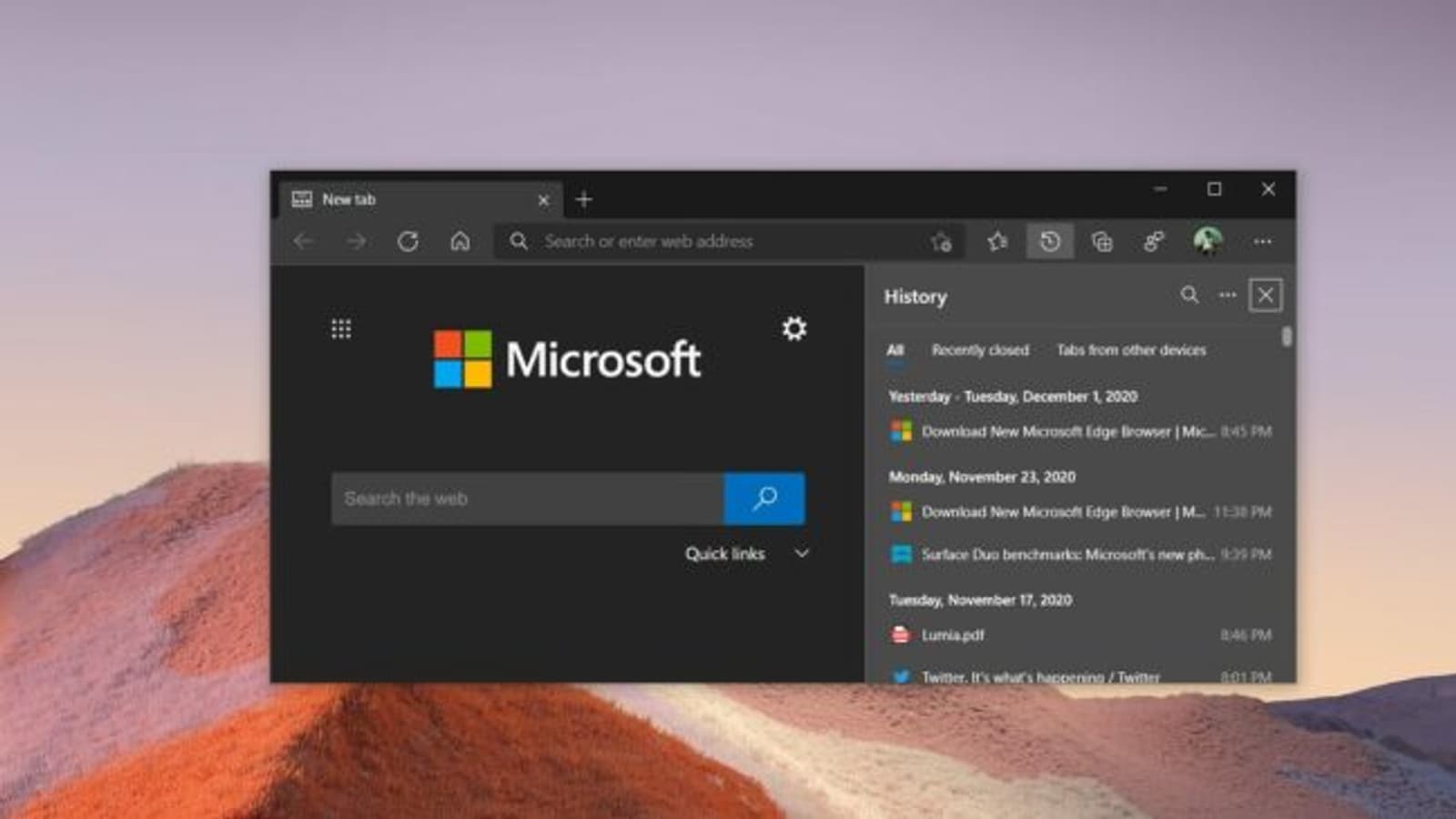Screen dimensions: 1456x819
Task: Open History panel more options
Action: pyautogui.click(x=1228, y=295)
